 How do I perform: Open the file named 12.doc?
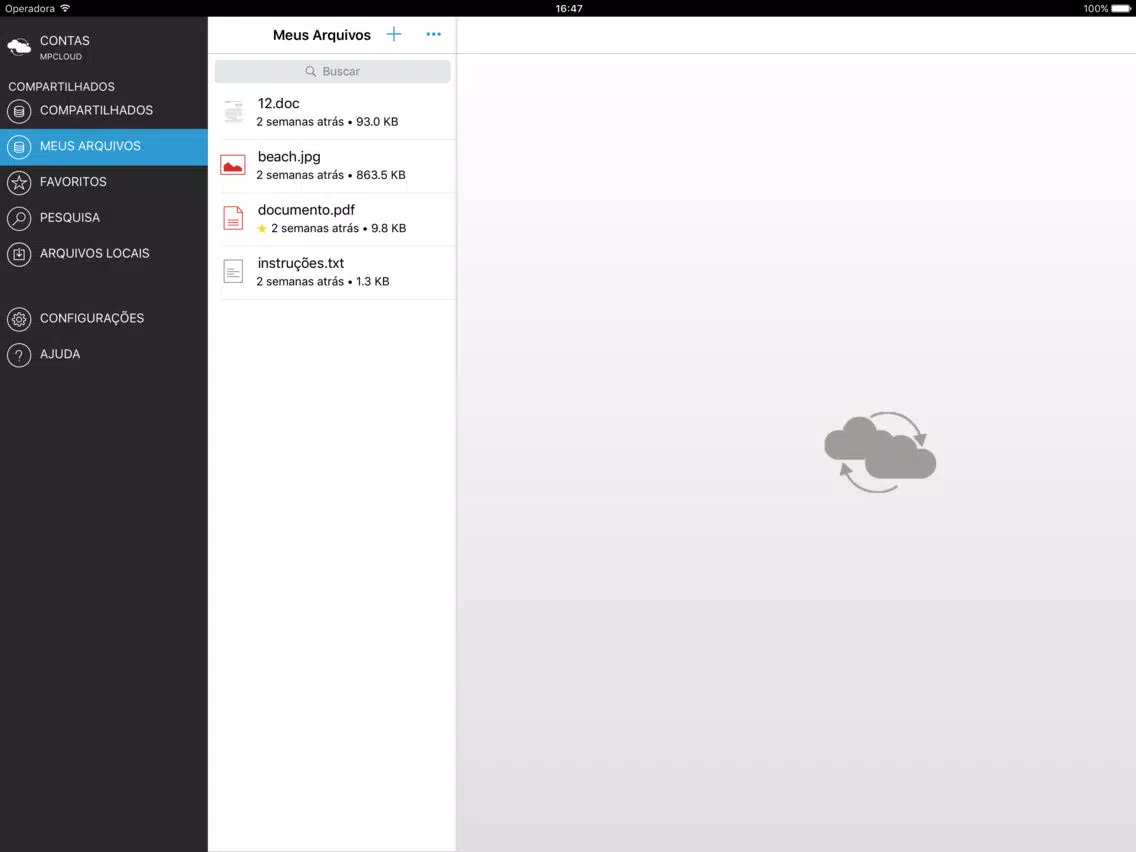click(x=333, y=112)
